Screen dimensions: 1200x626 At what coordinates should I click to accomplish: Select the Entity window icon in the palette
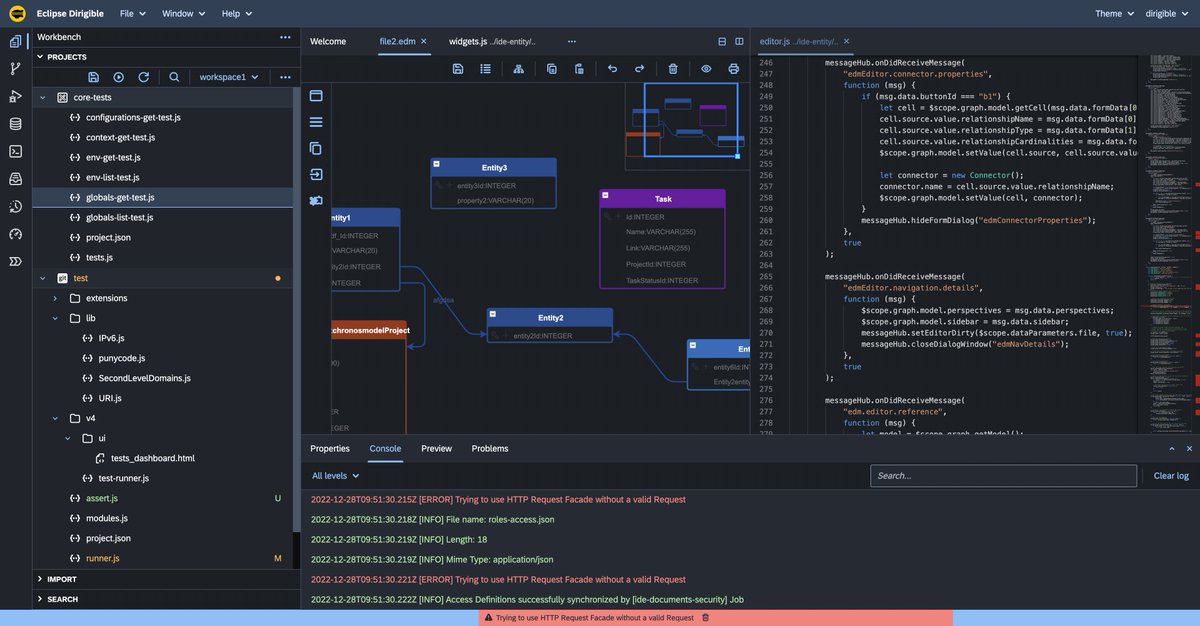tap(316, 96)
